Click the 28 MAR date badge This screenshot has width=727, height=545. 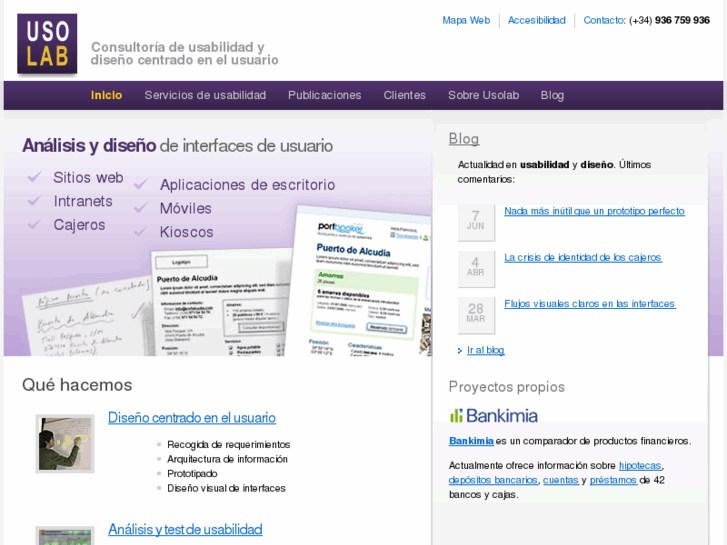point(476,314)
